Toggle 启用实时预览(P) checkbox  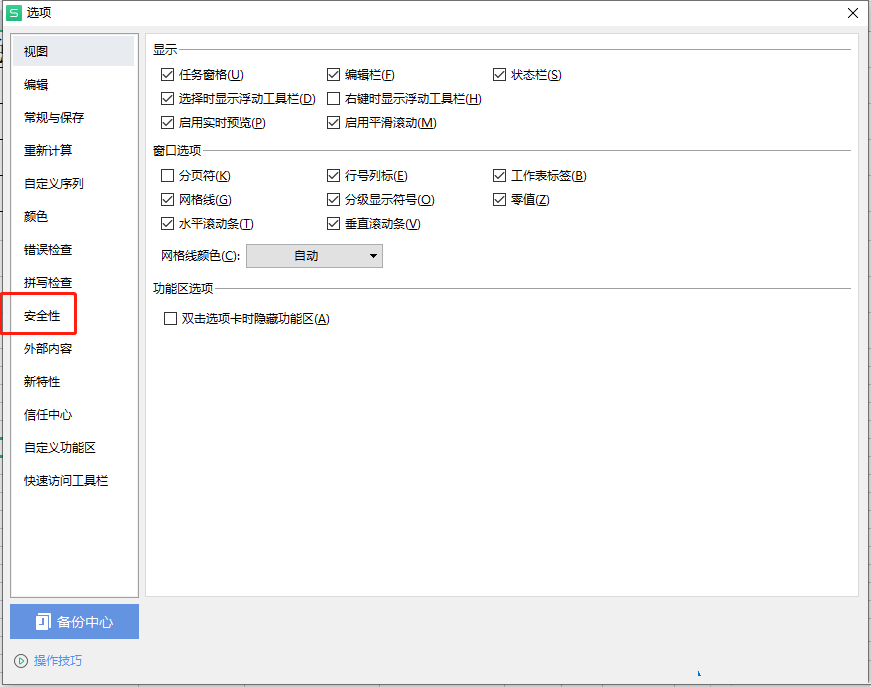[x=167, y=122]
